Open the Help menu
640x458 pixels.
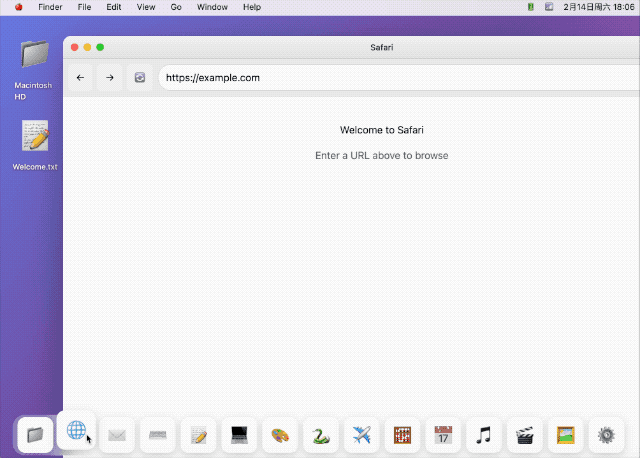pyautogui.click(x=252, y=7)
